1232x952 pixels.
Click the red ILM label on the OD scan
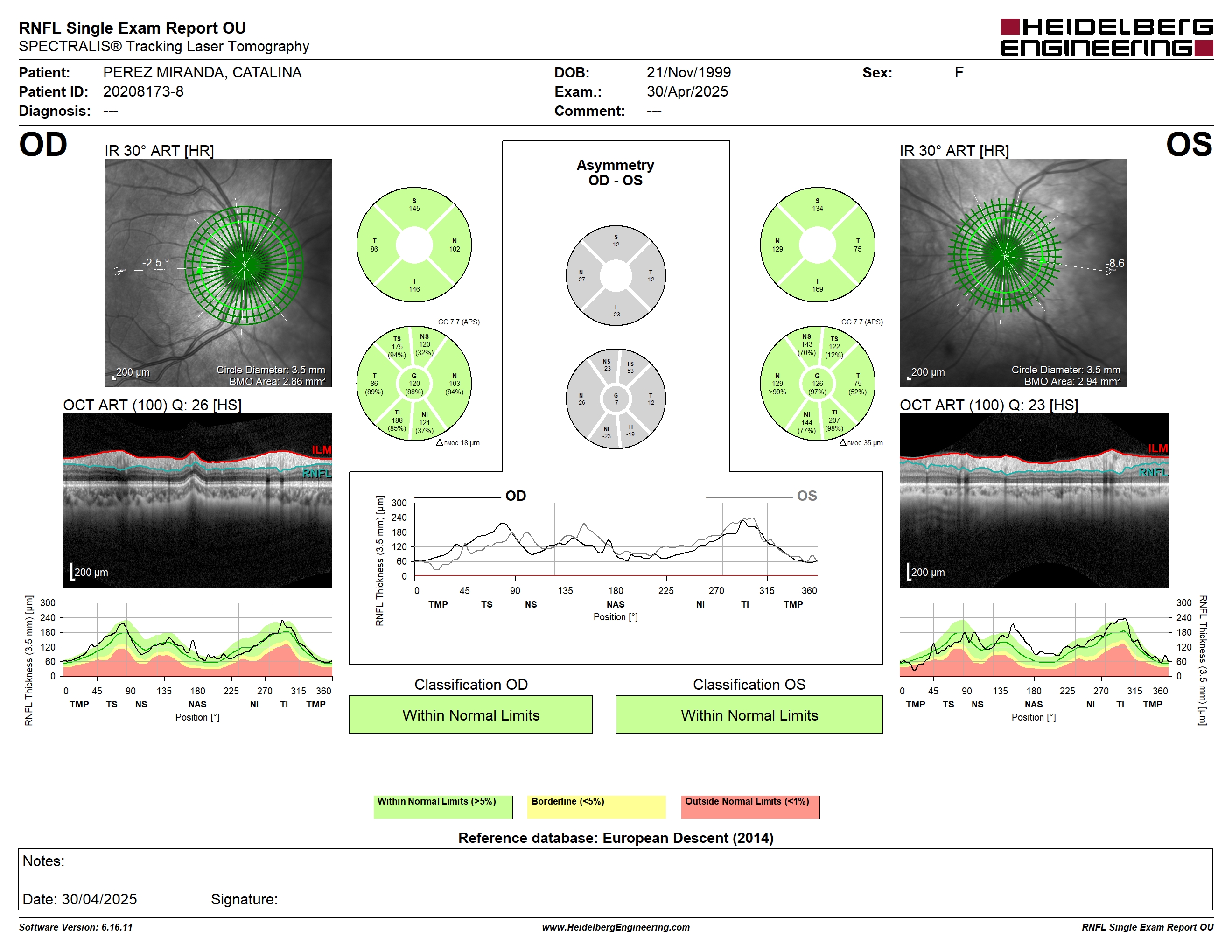[x=322, y=449]
